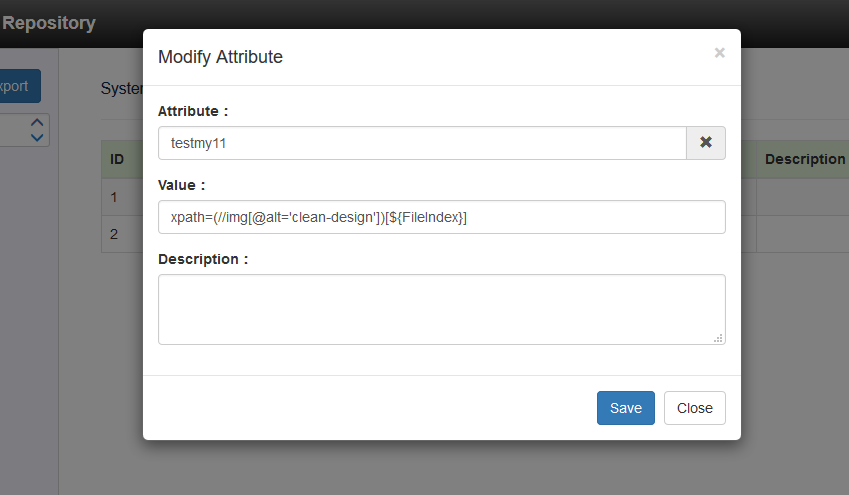Image resolution: width=849 pixels, height=495 pixels.
Task: Click inside the Description textarea
Action: [x=442, y=309]
